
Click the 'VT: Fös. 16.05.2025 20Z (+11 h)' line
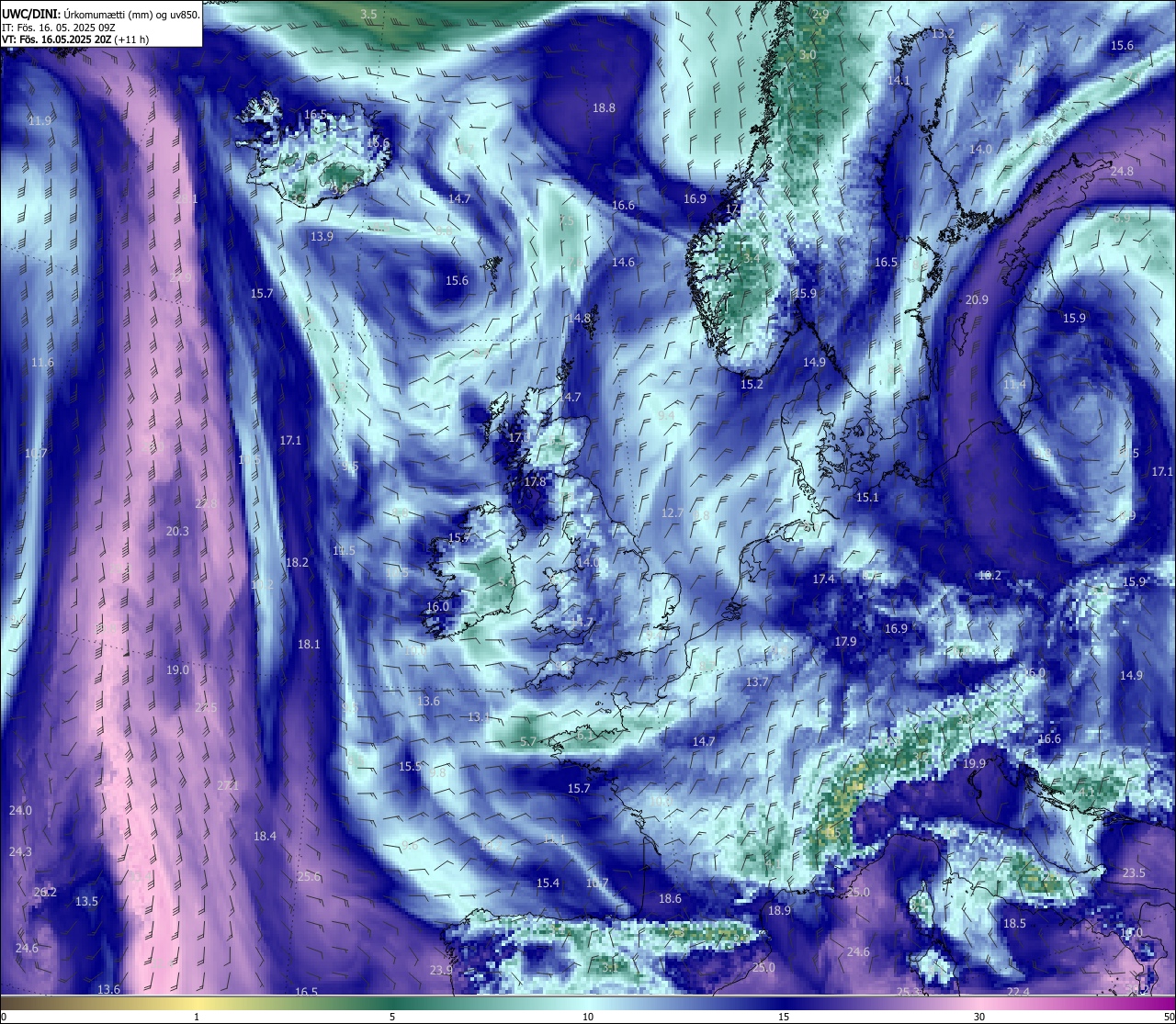pos(75,39)
